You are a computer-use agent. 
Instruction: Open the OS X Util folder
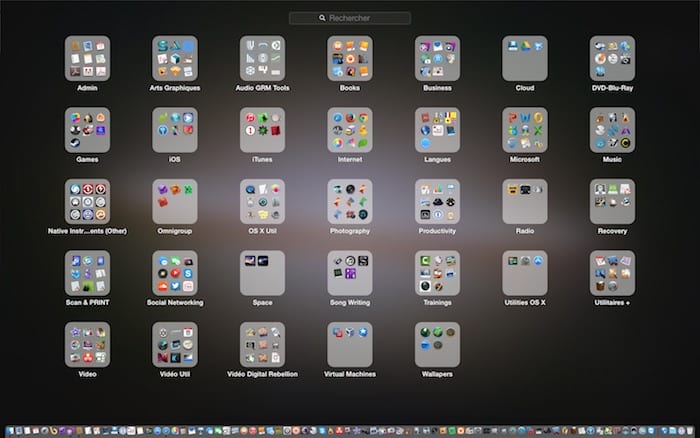pos(262,202)
